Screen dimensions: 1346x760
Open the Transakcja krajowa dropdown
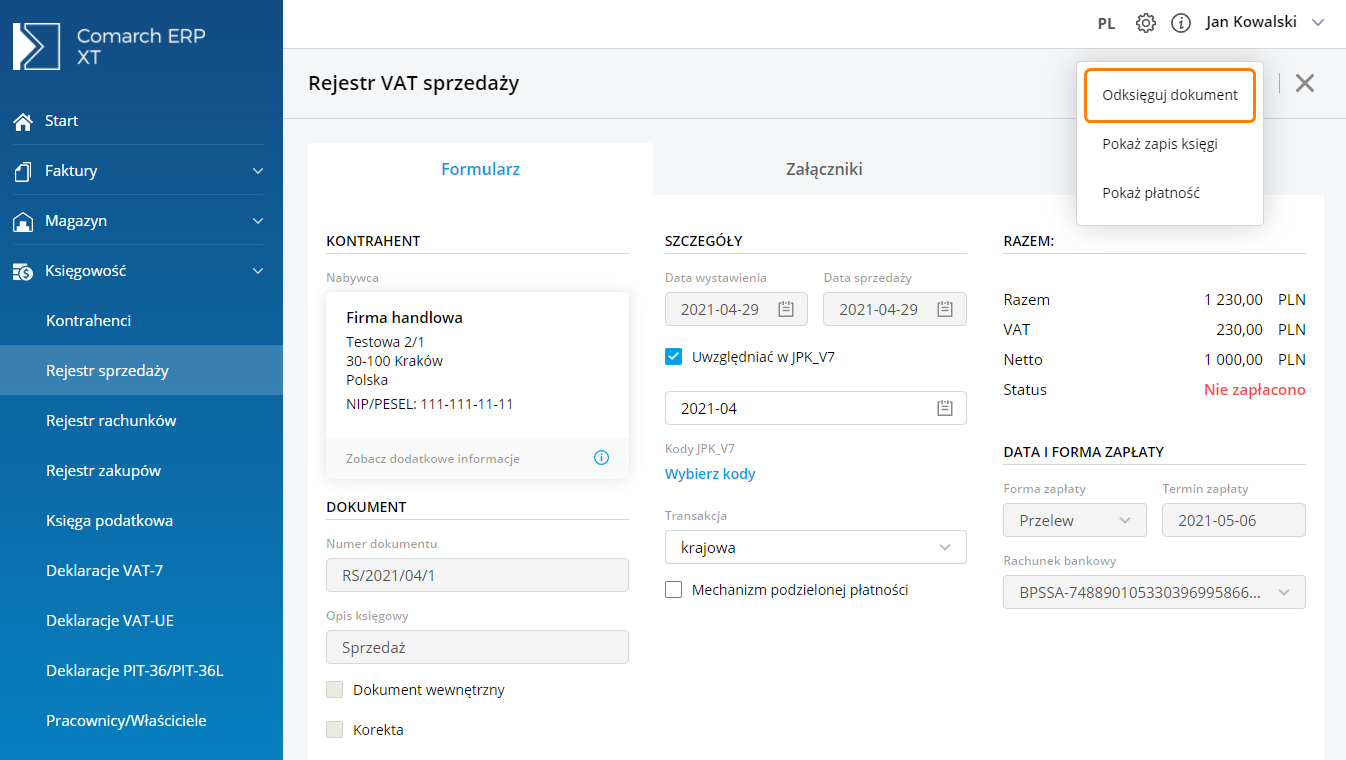click(815, 547)
